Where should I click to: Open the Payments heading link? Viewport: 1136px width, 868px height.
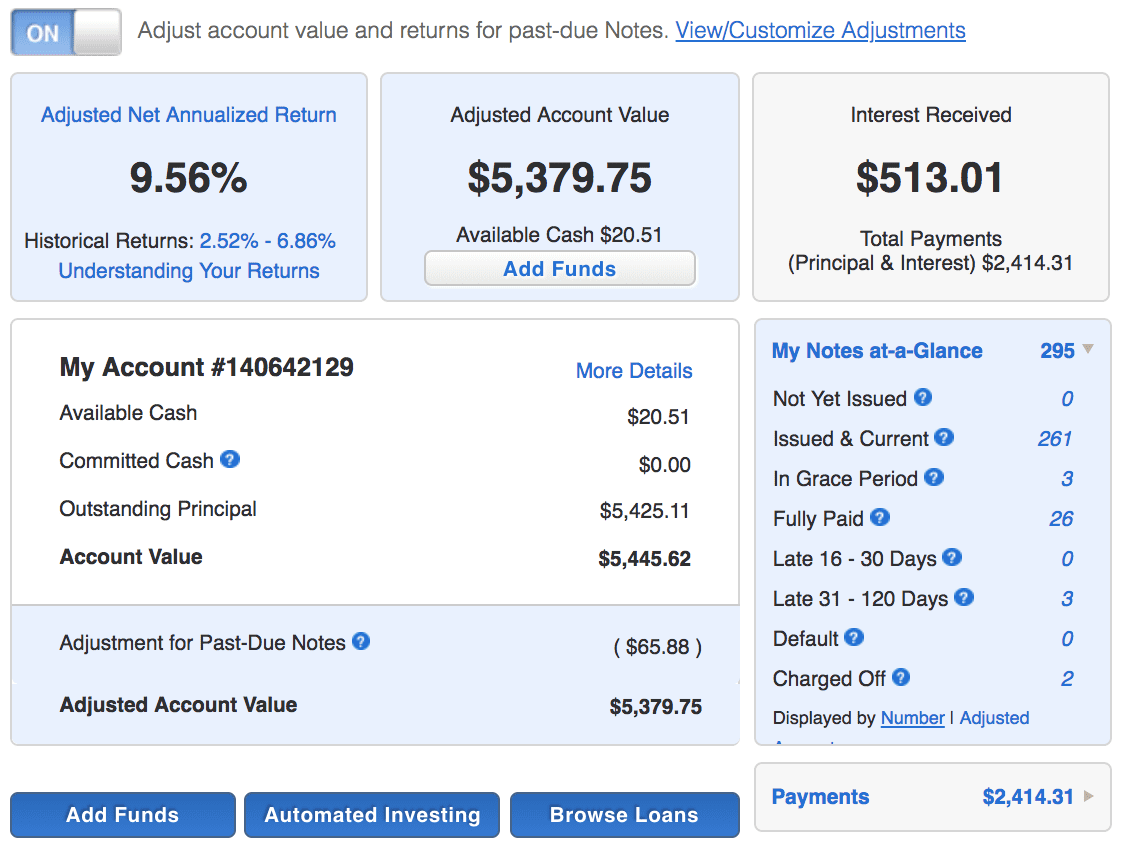[820, 796]
